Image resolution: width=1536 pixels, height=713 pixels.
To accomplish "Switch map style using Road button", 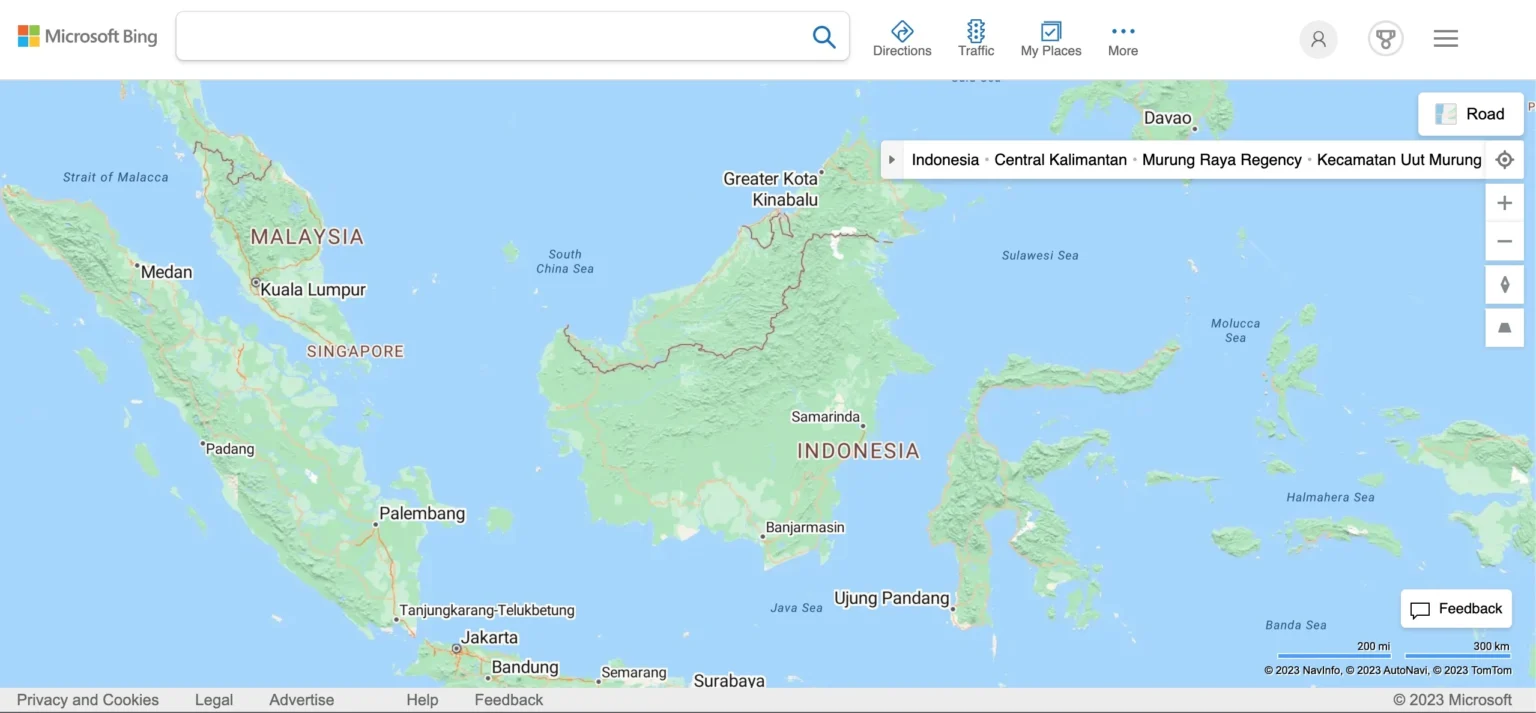I will (x=1470, y=114).
